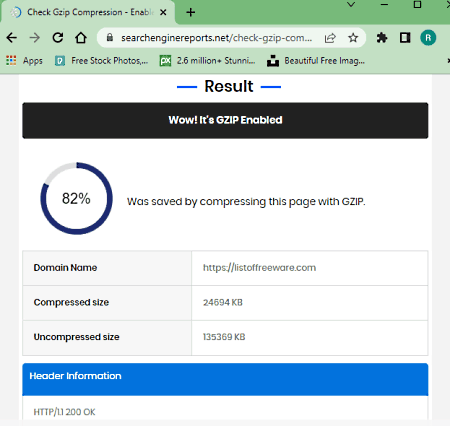Viewport: 450px width, 426px height.
Task: Select the 24694 KB compressed size value
Action: (x=223, y=302)
